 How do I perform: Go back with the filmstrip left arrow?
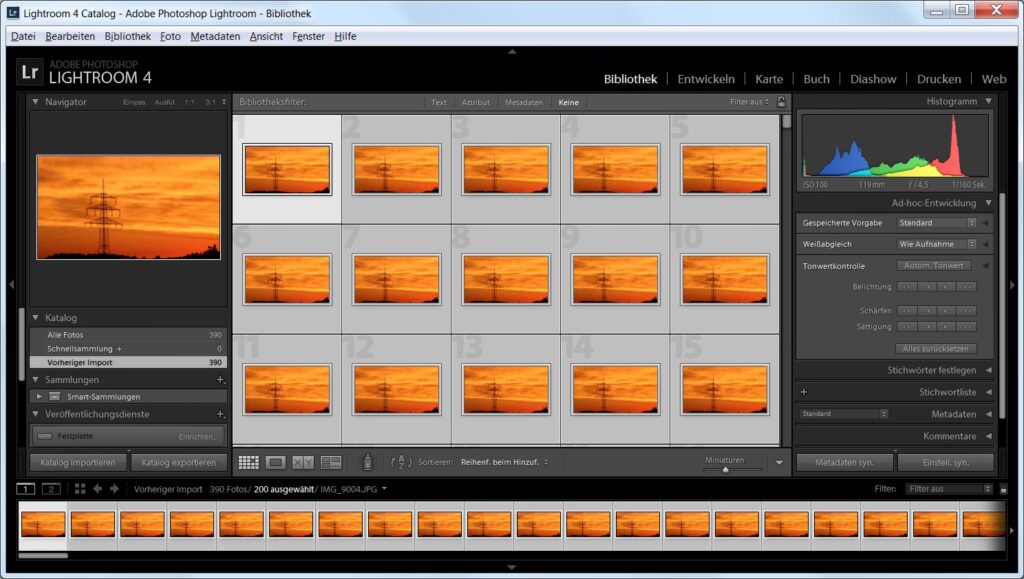(97, 489)
